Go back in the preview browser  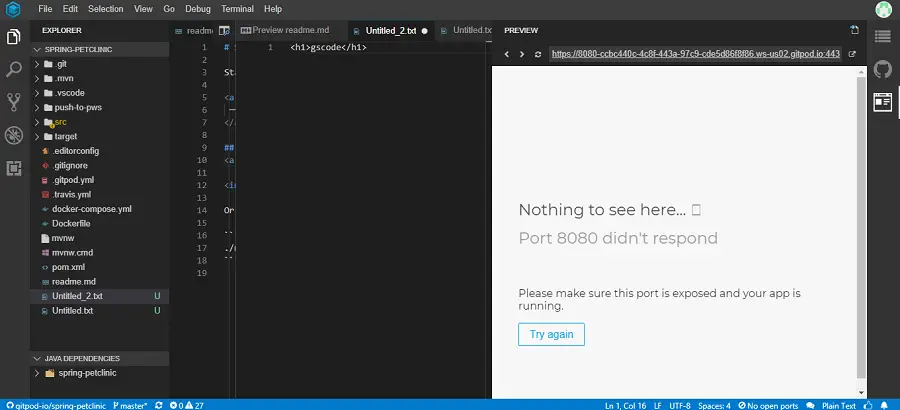(507, 54)
